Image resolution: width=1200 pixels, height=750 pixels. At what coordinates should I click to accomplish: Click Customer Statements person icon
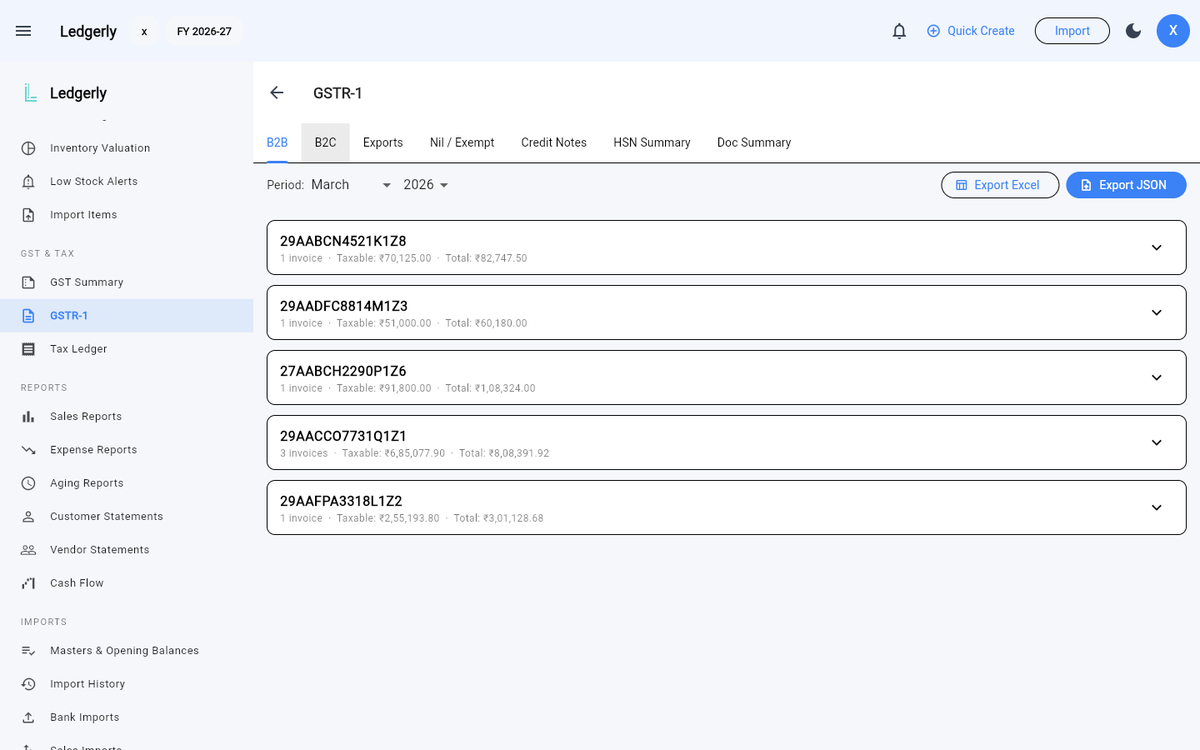coord(29,516)
